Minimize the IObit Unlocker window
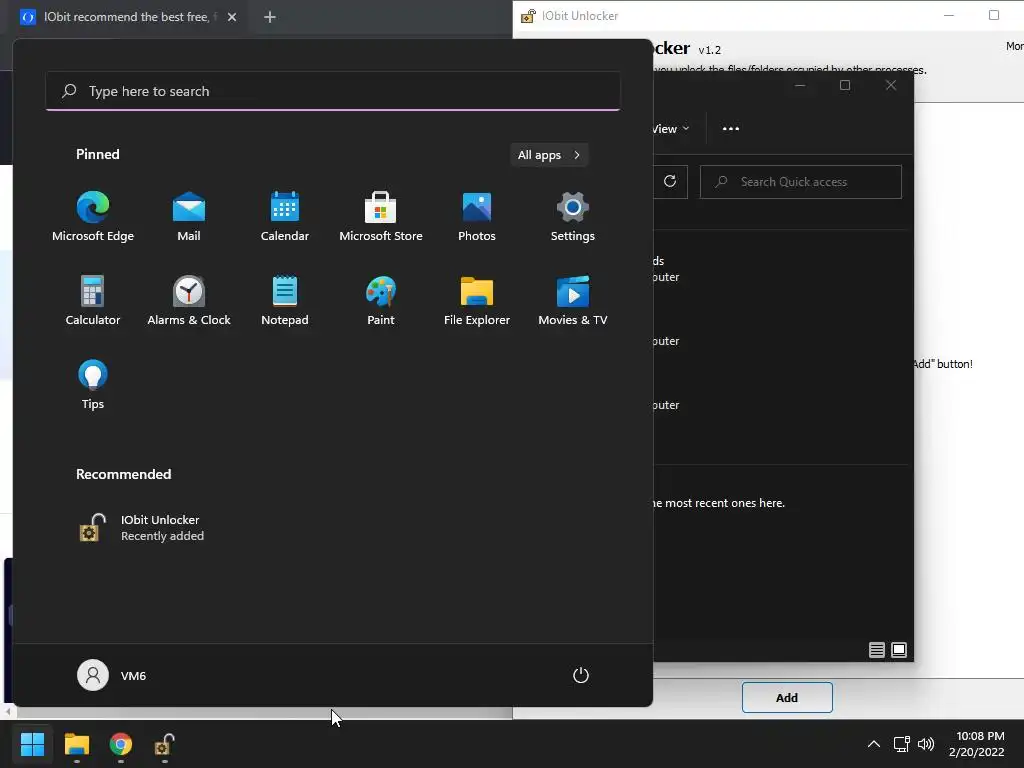Image resolution: width=1024 pixels, height=768 pixels. coord(949,15)
